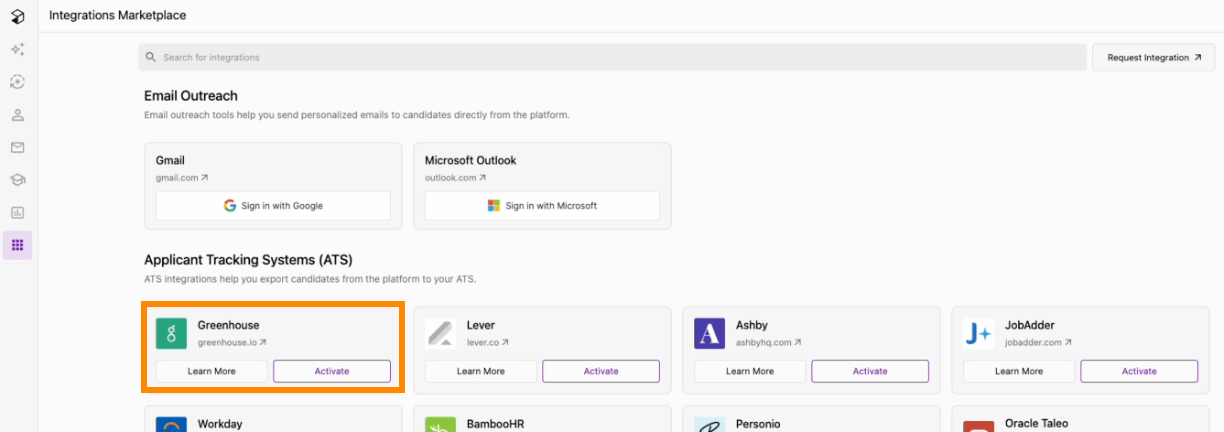Screen dimensions: 1224x432
Task: Click the Lever logo icon
Action: click(441, 334)
